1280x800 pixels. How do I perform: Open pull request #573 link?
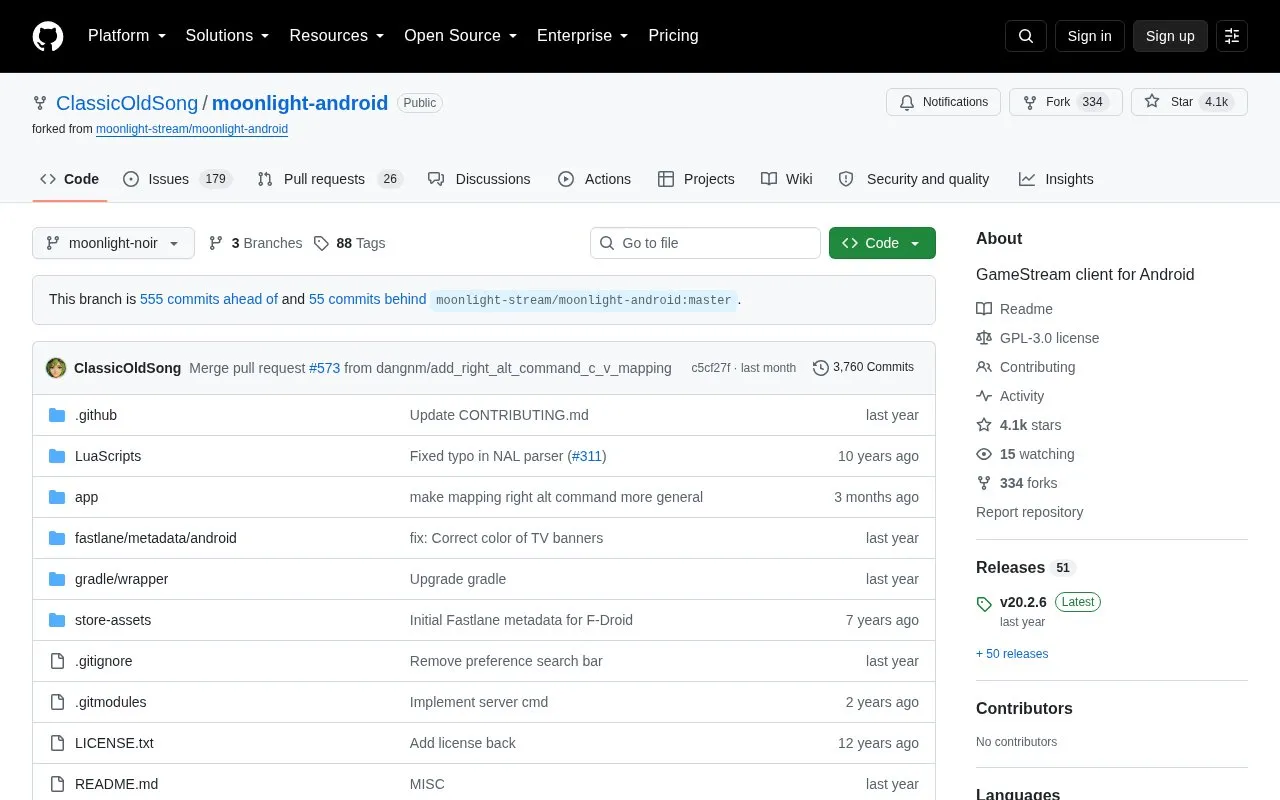tap(325, 368)
